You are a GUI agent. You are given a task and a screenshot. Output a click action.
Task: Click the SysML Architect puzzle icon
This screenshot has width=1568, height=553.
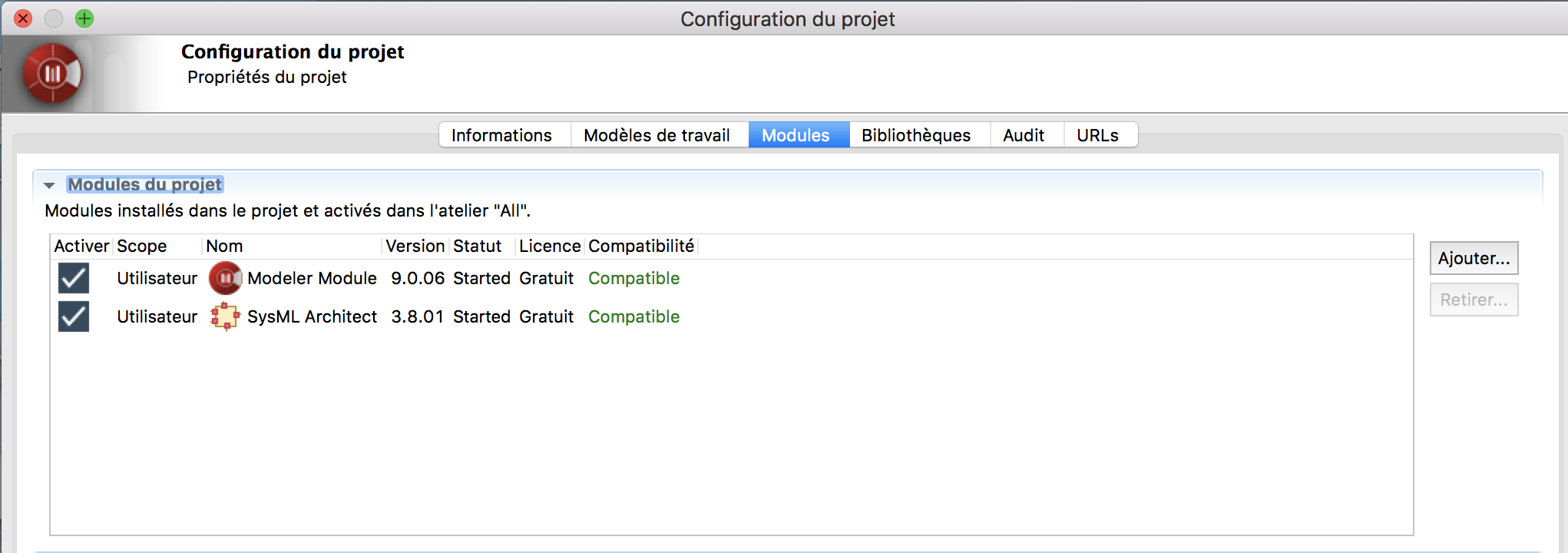pos(225,316)
